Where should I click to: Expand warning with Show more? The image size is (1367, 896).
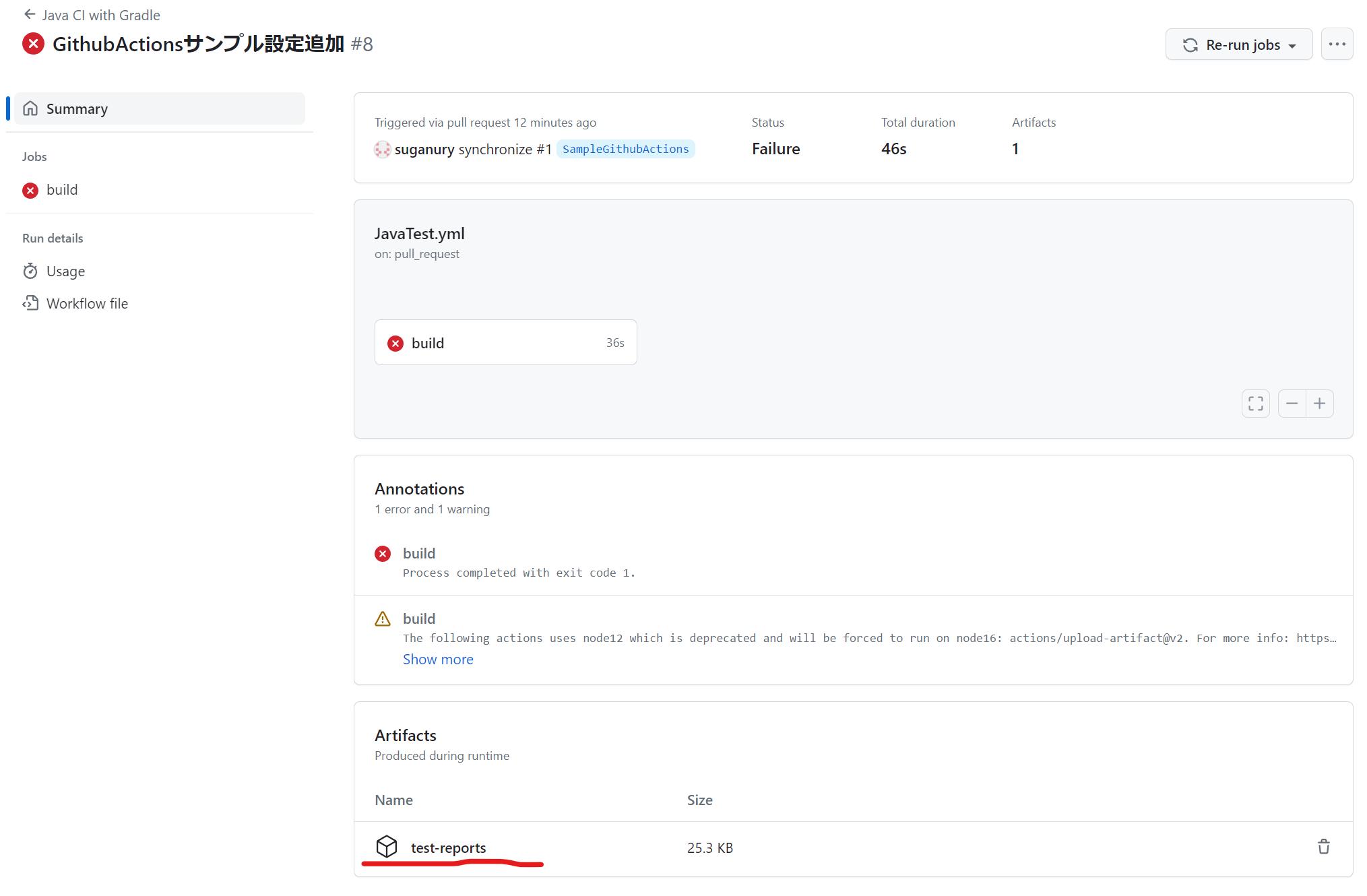(438, 659)
